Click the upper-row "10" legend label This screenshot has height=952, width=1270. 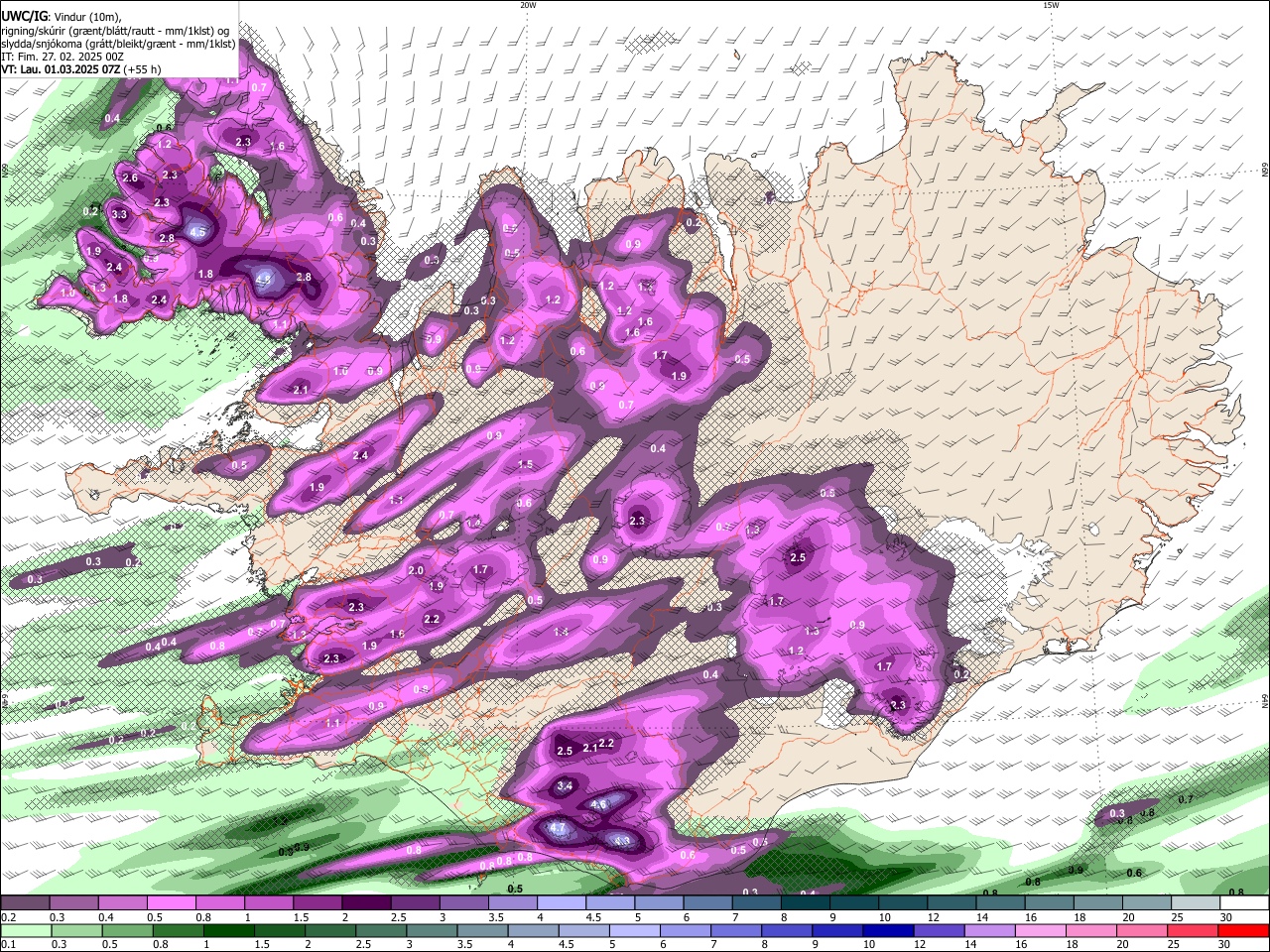(884, 917)
